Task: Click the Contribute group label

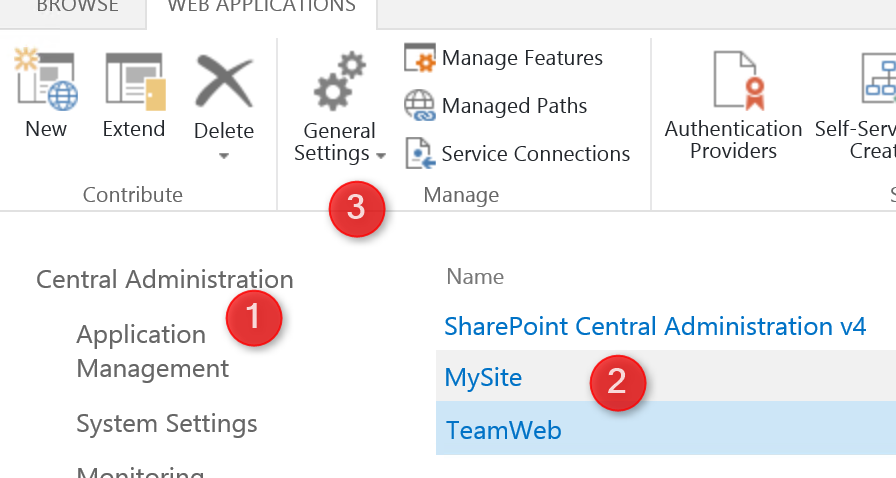Action: tap(133, 195)
